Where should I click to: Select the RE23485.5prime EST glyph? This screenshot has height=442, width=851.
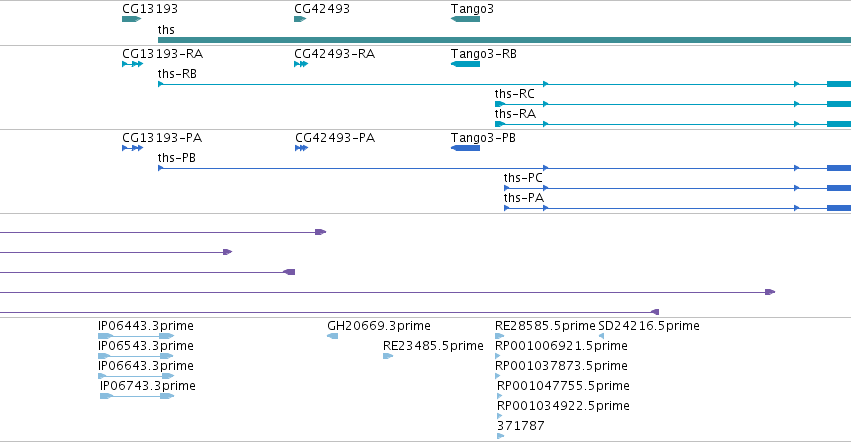tap(388, 356)
